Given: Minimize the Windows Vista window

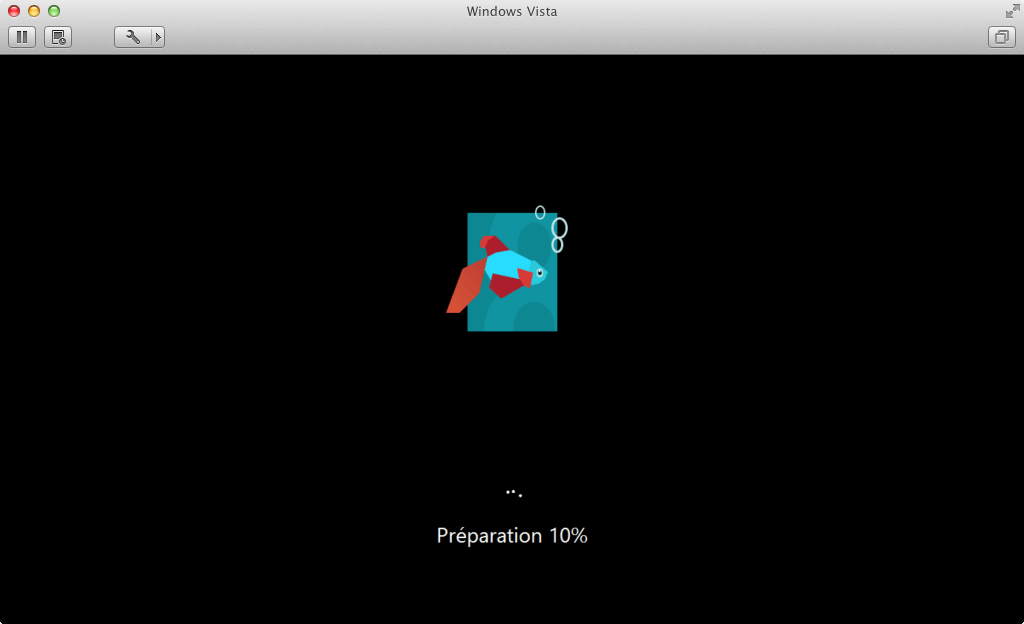Looking at the screenshot, I should tap(34, 11).
